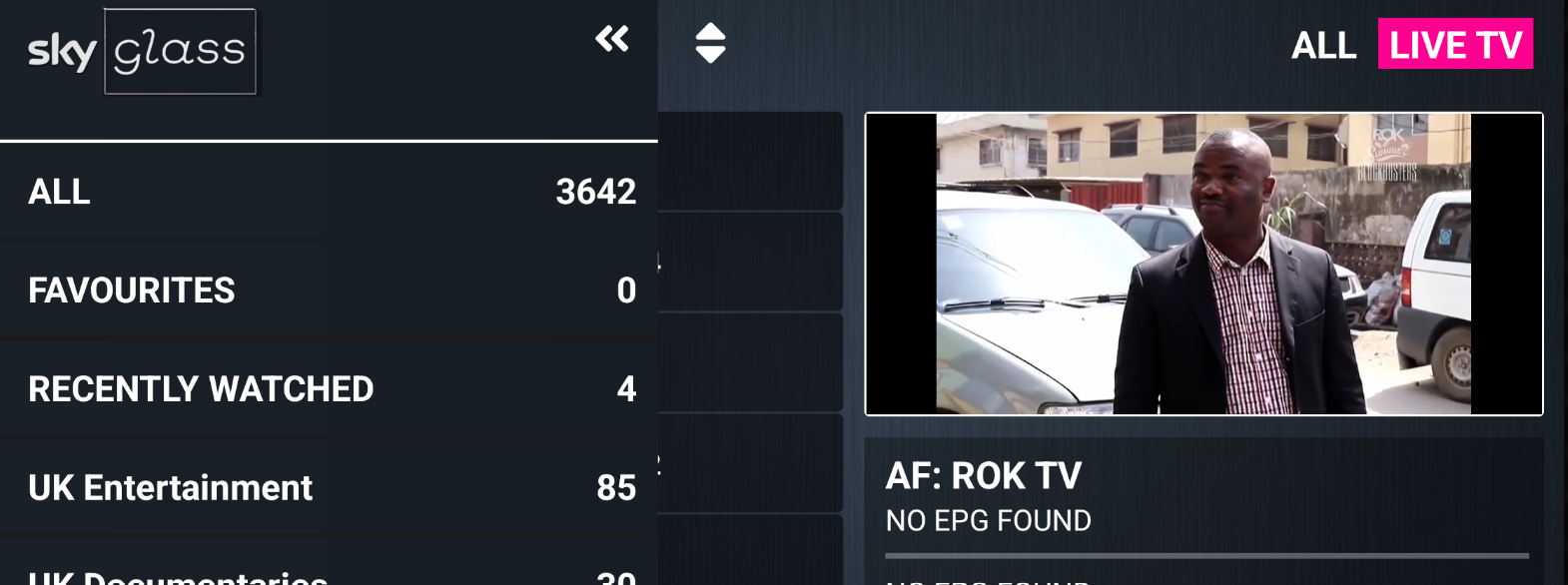Open the FAVOURITES category

point(329,290)
